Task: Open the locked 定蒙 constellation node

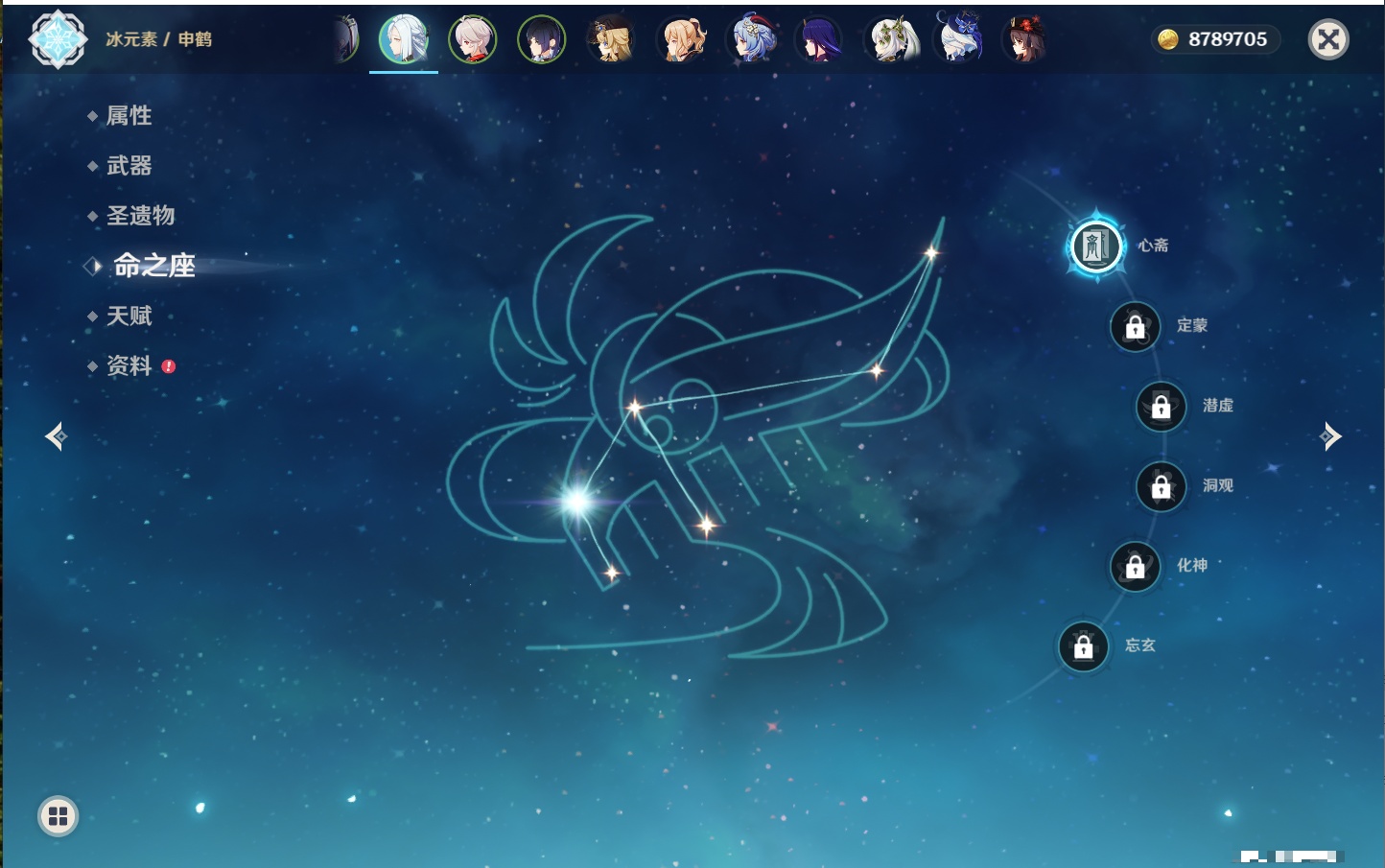Action: point(1136,327)
